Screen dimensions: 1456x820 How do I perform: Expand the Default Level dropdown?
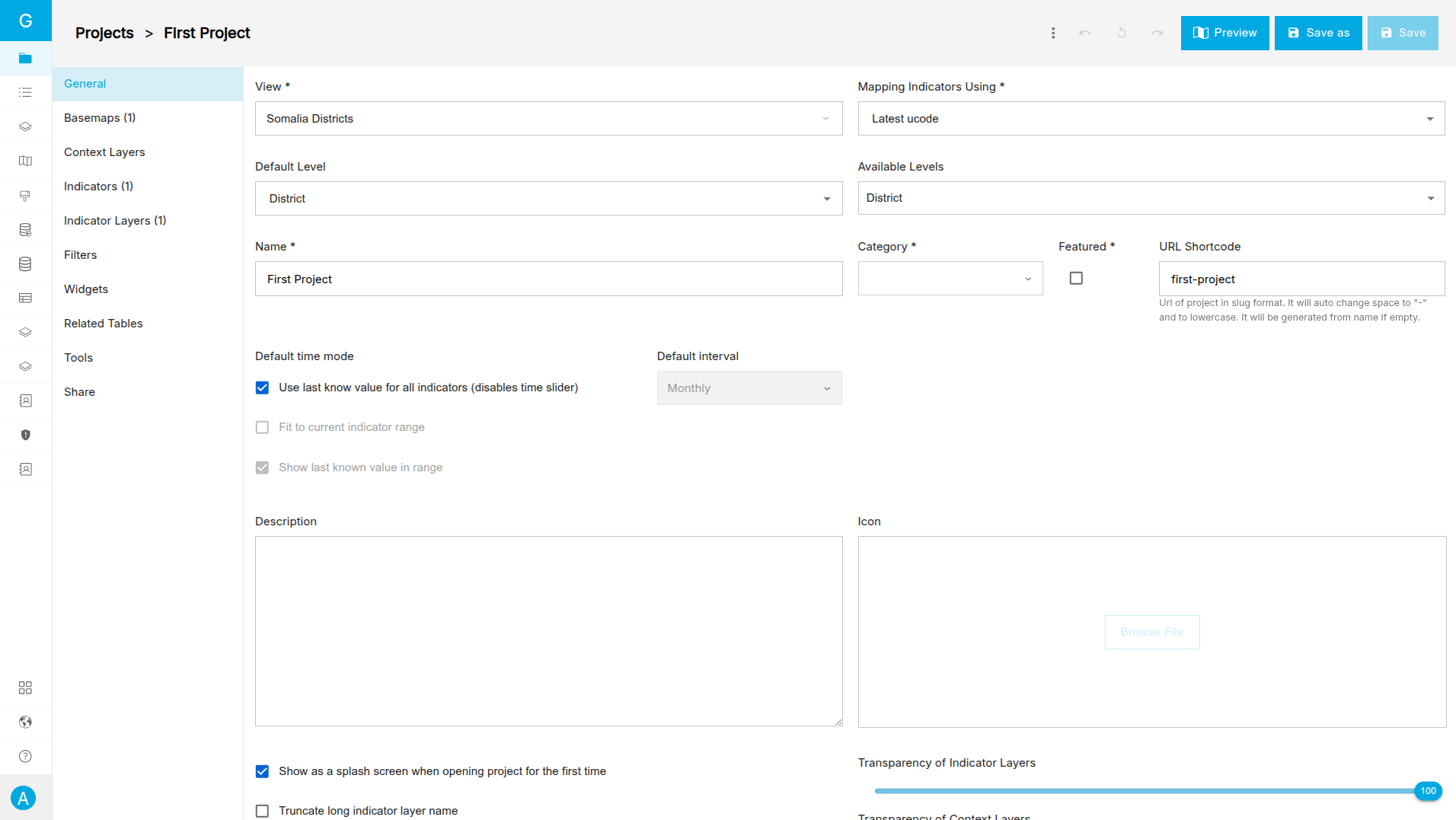pos(548,199)
